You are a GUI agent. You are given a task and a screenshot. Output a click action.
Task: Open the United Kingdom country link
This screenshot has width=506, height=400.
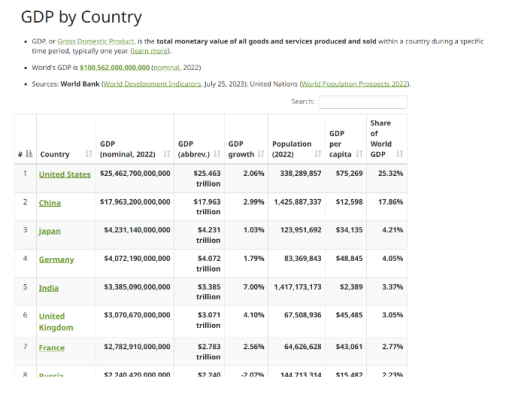click(56, 322)
